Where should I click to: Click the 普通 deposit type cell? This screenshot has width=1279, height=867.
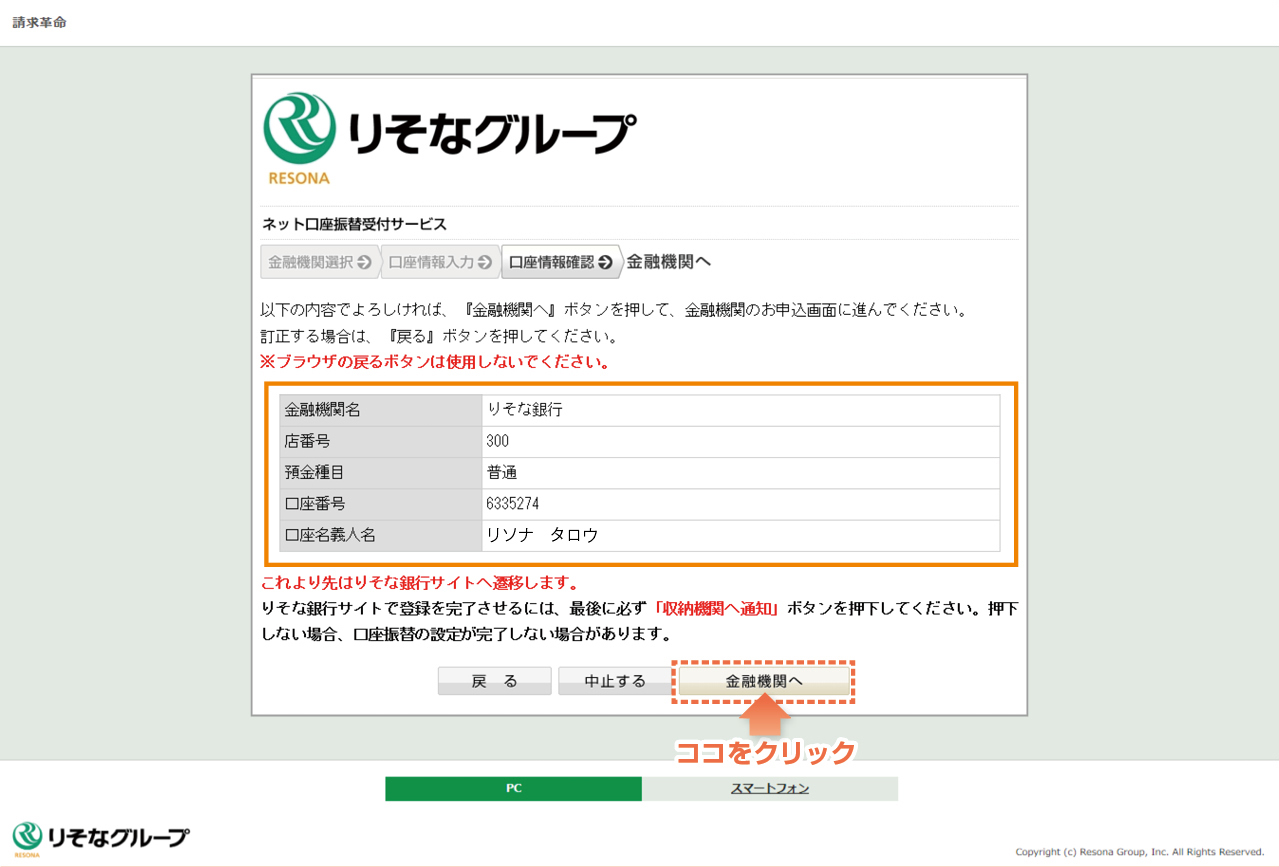(x=740, y=472)
